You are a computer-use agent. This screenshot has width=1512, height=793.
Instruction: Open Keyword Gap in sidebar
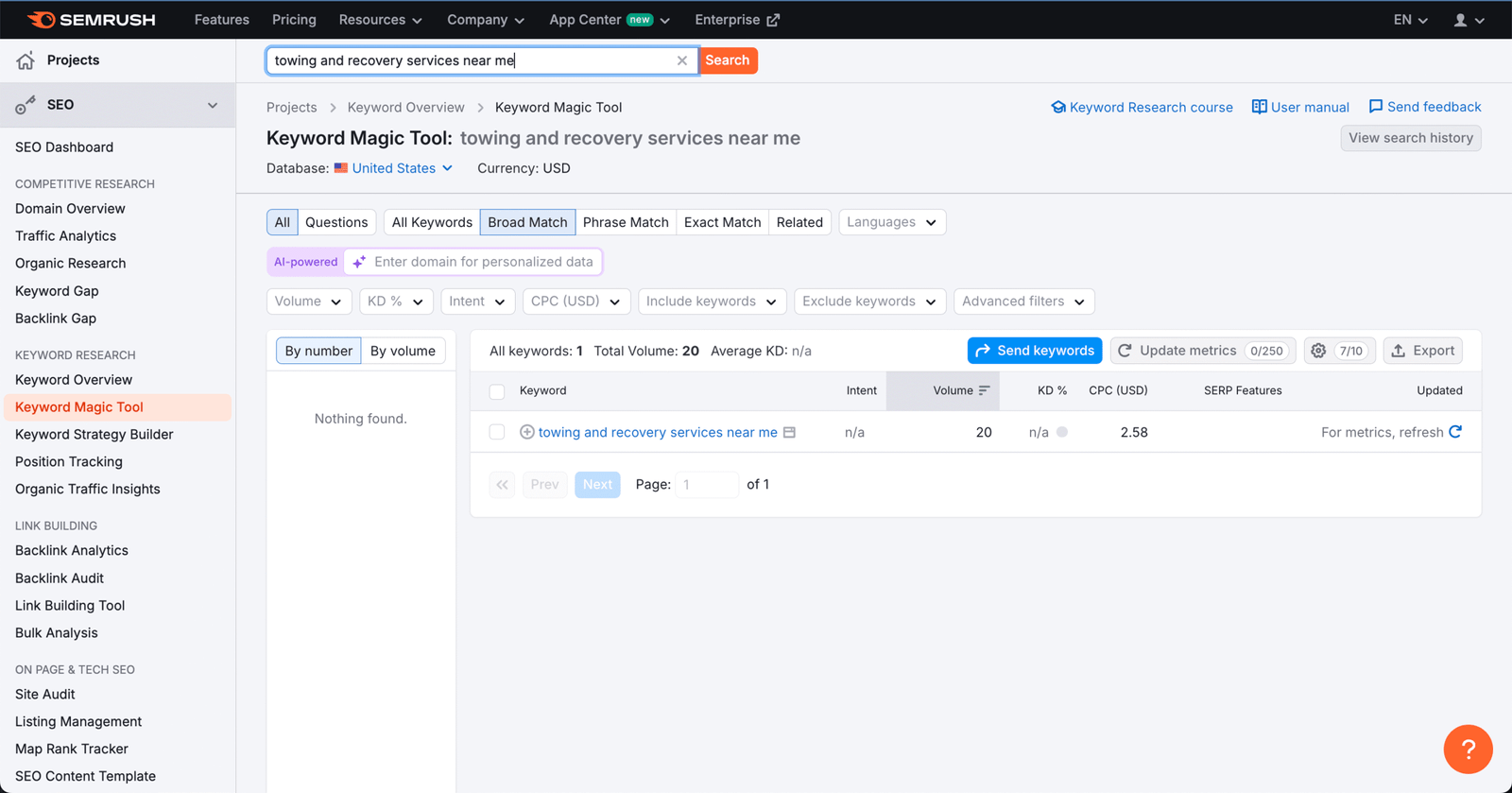[x=57, y=291]
